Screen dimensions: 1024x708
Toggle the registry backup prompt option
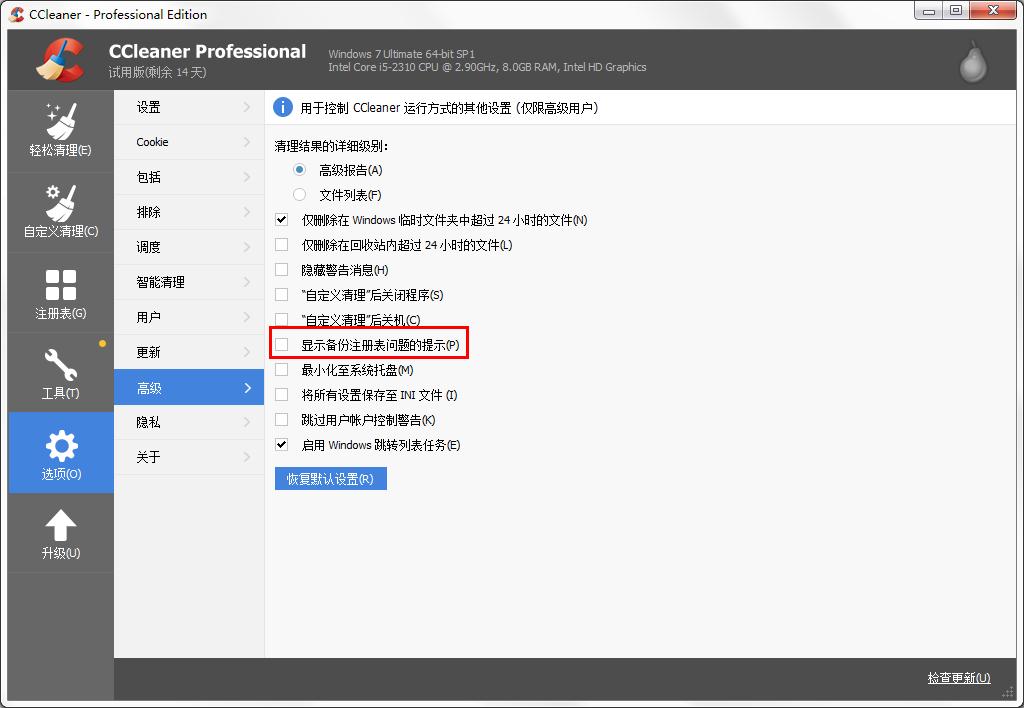282,343
